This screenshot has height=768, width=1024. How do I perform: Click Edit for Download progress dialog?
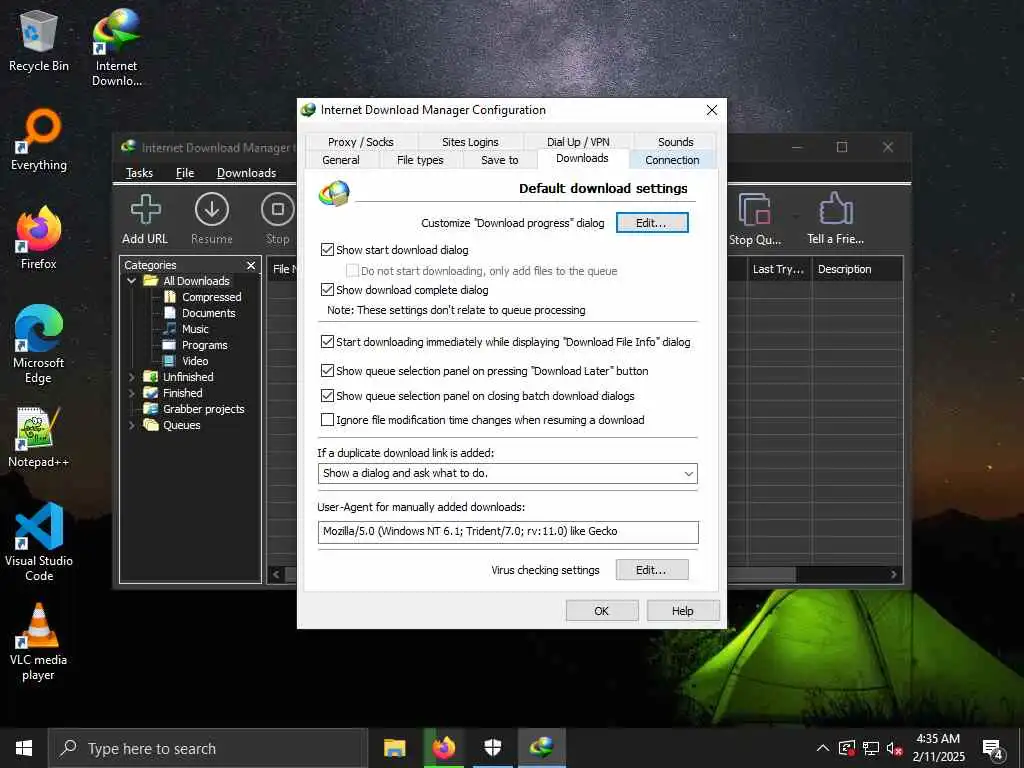652,223
